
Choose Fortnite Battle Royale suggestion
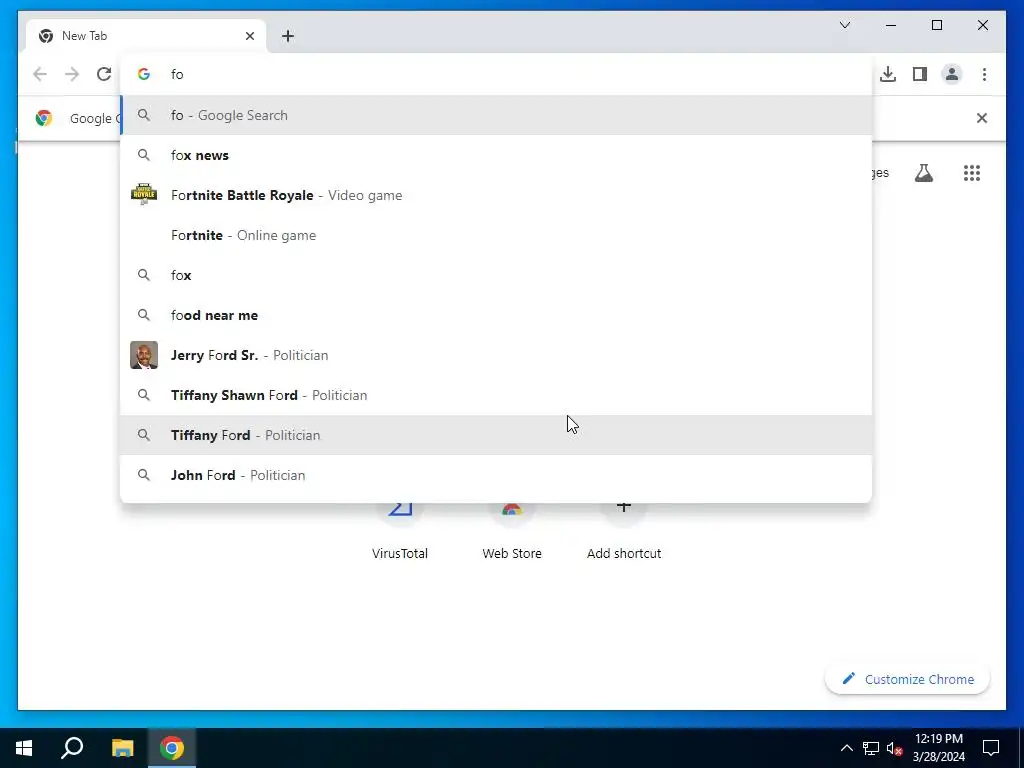pos(496,195)
